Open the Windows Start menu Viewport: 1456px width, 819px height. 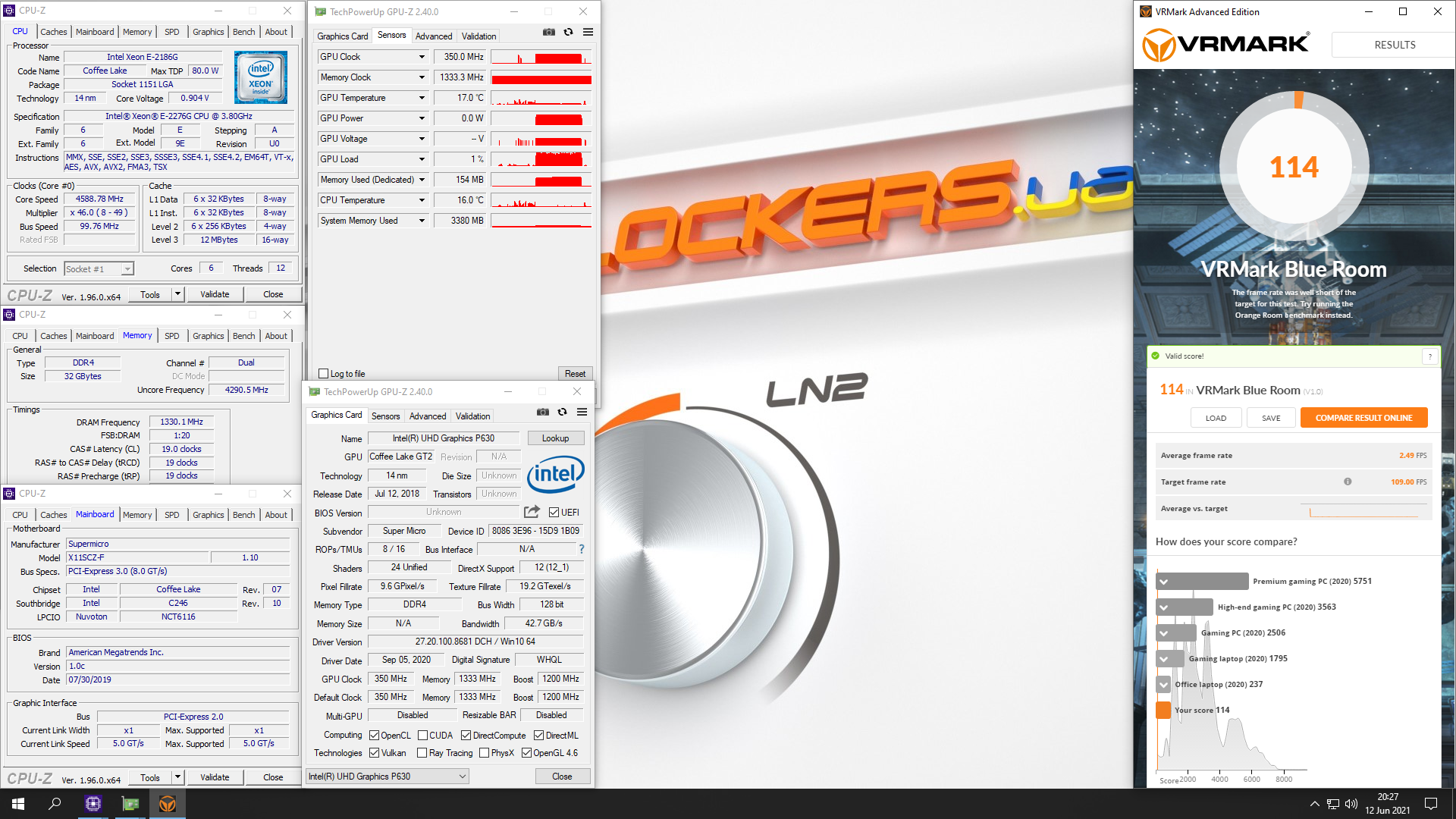tap(18, 804)
